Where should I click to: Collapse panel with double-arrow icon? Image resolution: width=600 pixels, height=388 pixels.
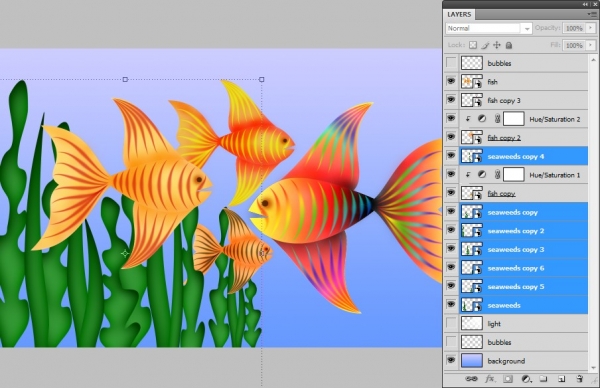[x=585, y=4]
